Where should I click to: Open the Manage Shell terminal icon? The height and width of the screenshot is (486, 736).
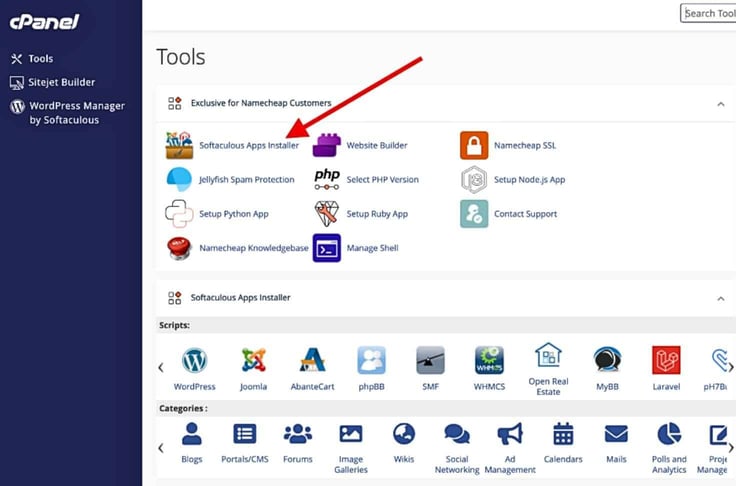pyautogui.click(x=327, y=248)
